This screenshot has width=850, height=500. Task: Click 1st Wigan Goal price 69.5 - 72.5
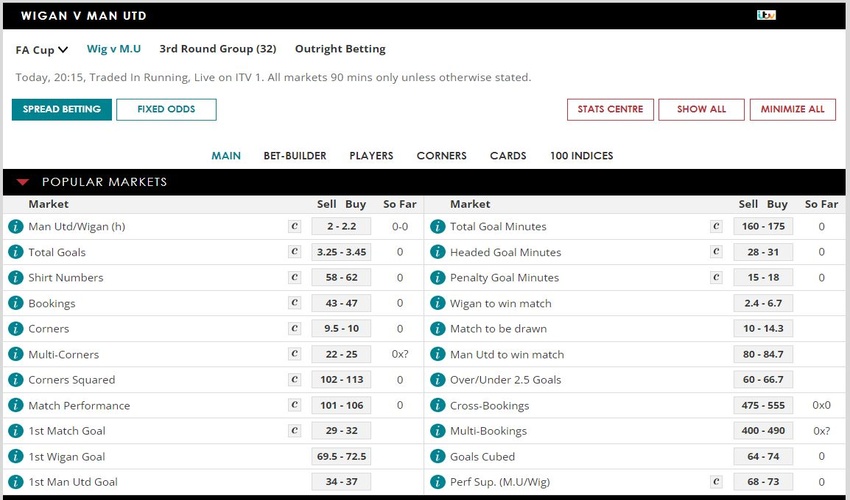click(342, 456)
